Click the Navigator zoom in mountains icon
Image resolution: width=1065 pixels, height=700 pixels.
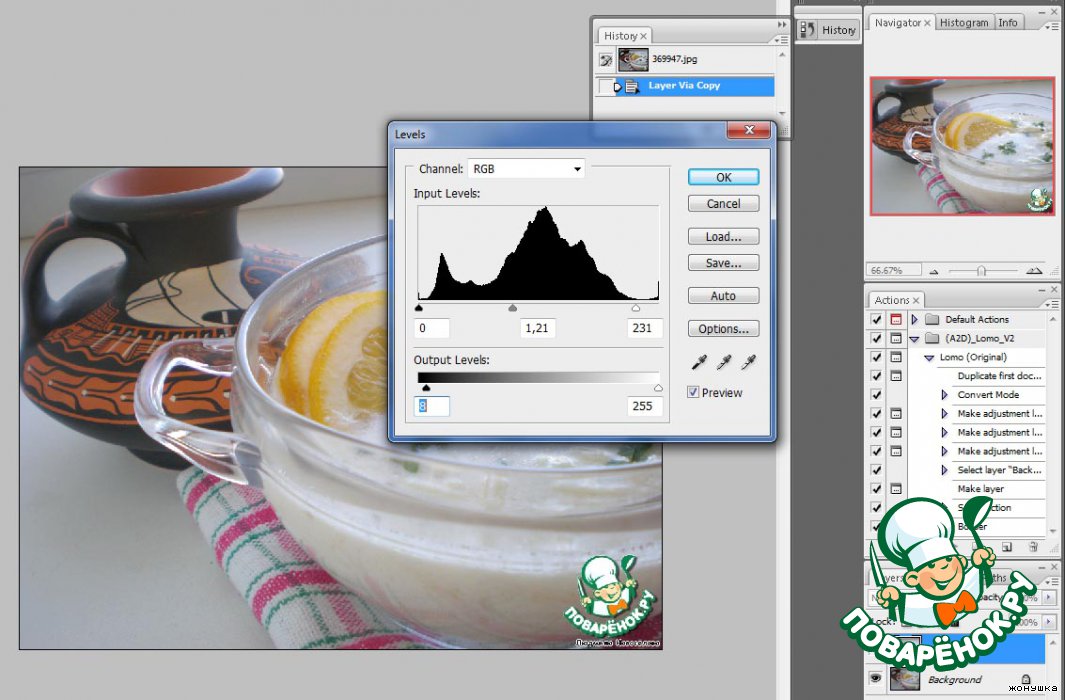coord(1034,270)
